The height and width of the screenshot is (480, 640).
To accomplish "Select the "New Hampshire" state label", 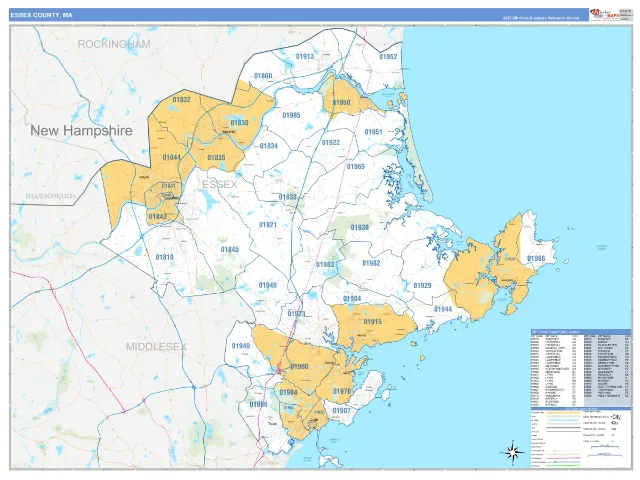I will 81,130.
